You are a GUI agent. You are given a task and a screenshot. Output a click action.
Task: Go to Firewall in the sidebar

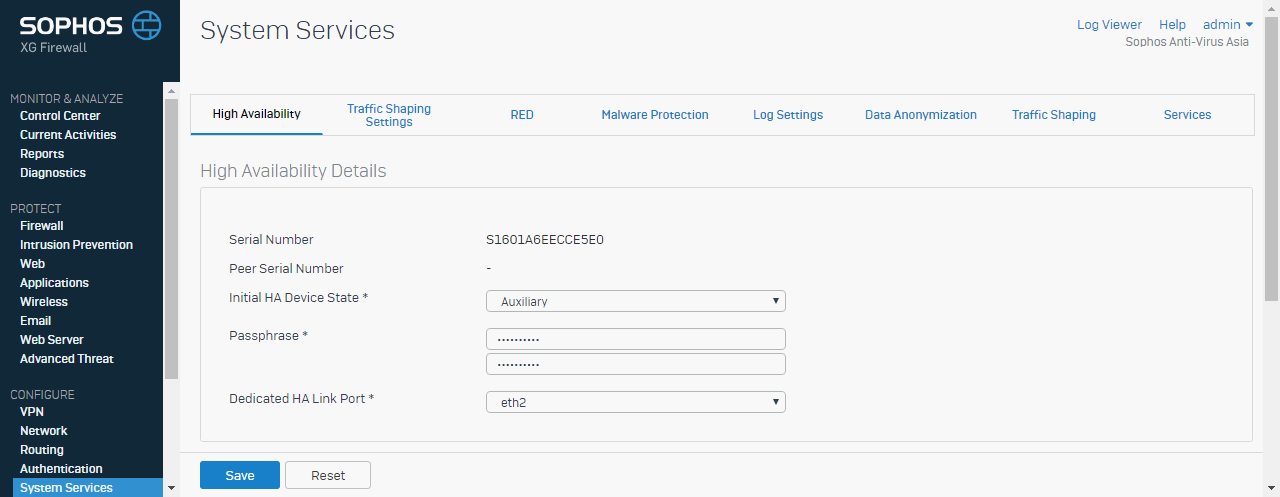point(42,226)
